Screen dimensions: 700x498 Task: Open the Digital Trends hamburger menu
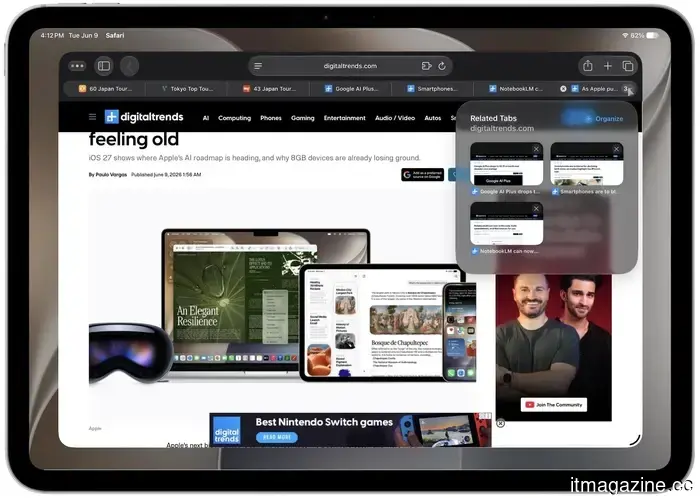[92, 117]
